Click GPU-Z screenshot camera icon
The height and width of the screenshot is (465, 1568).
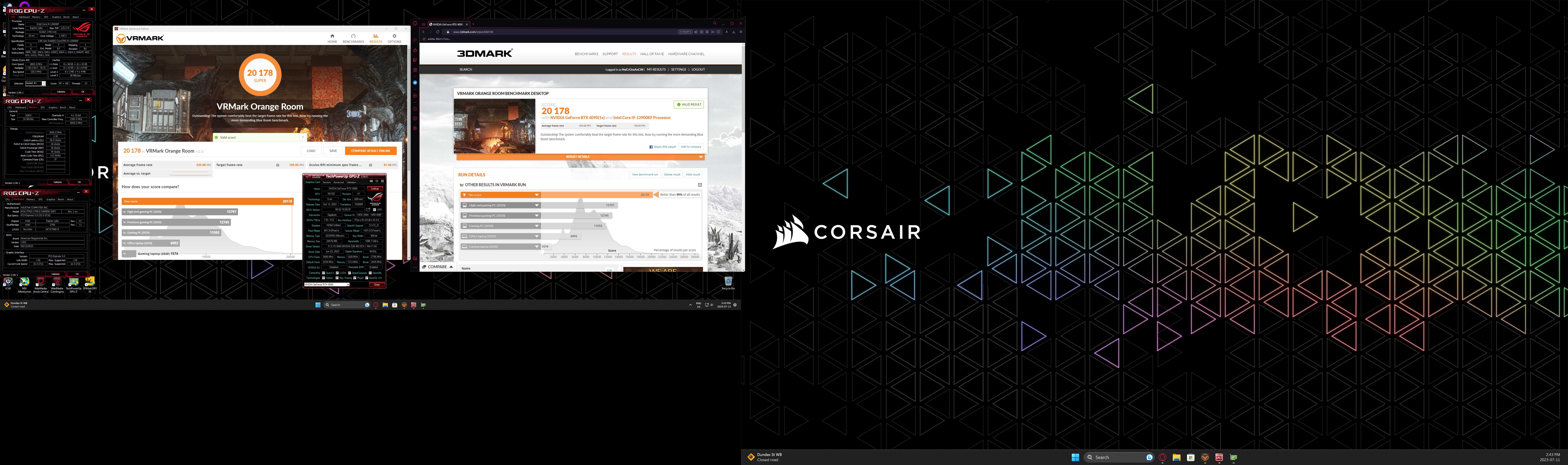pyautogui.click(x=371, y=181)
